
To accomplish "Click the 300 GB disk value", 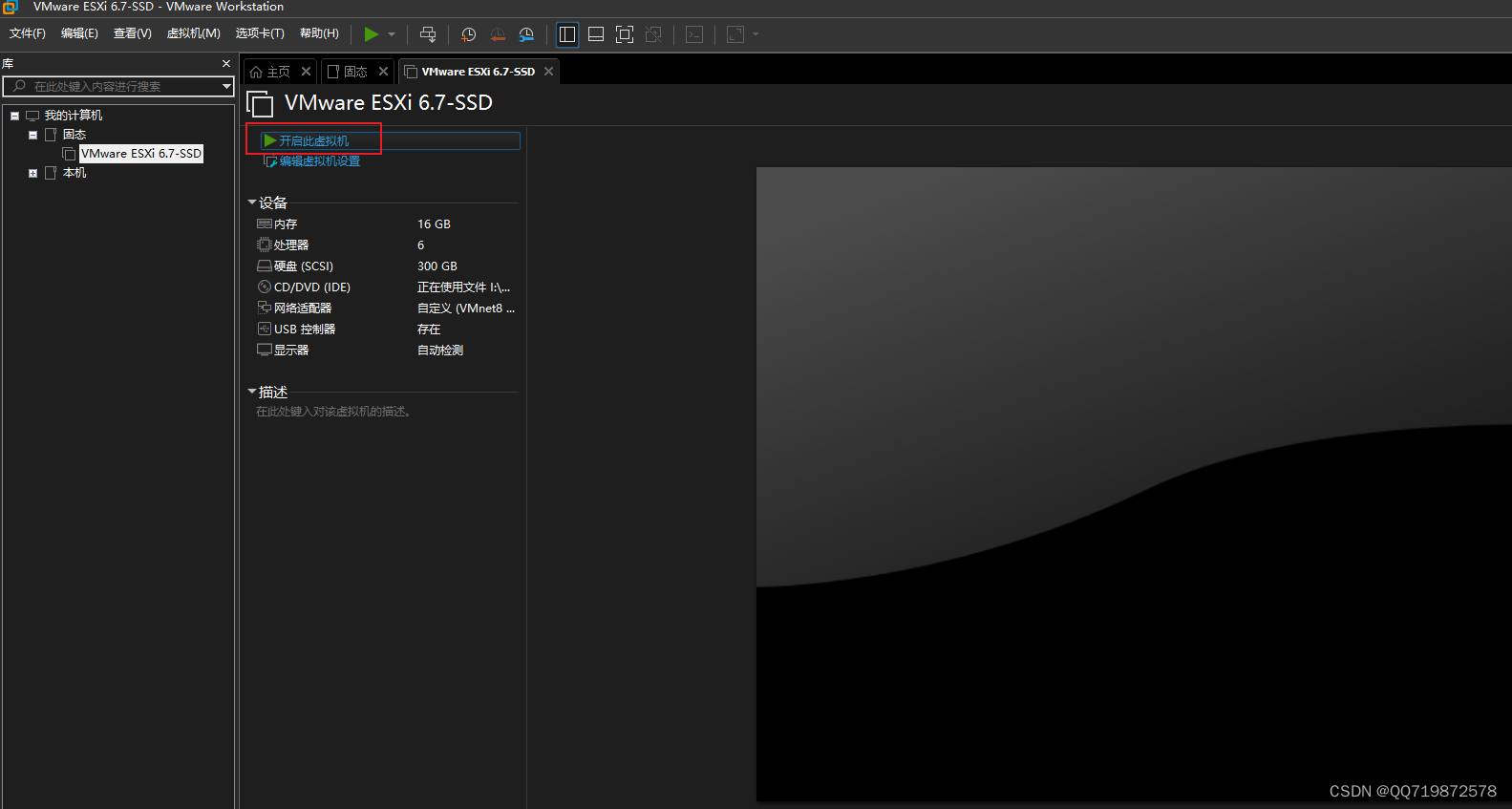I will pos(437,266).
